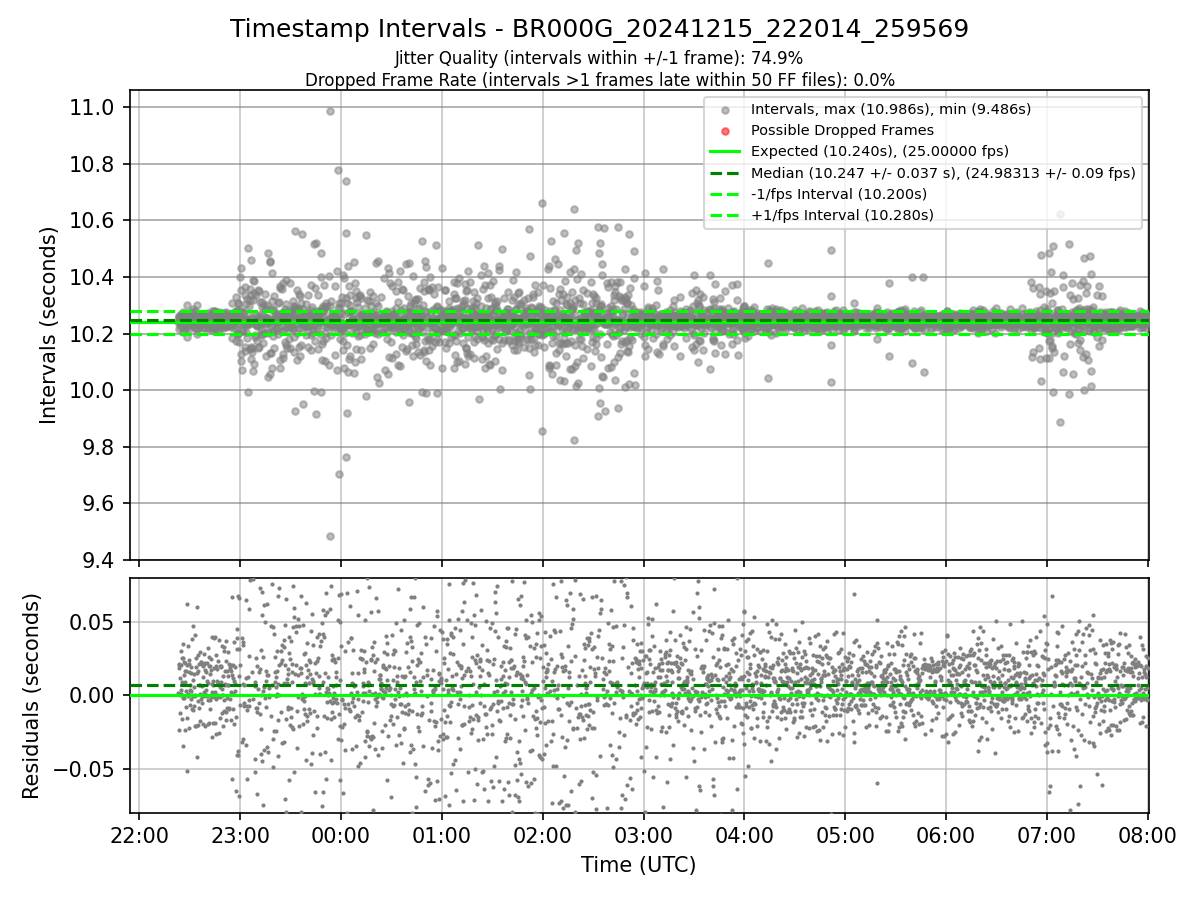1200x900 pixels.
Task: Select the 'Dropped Frame Rate' 0.0% subtitle line
Action: coord(599,79)
